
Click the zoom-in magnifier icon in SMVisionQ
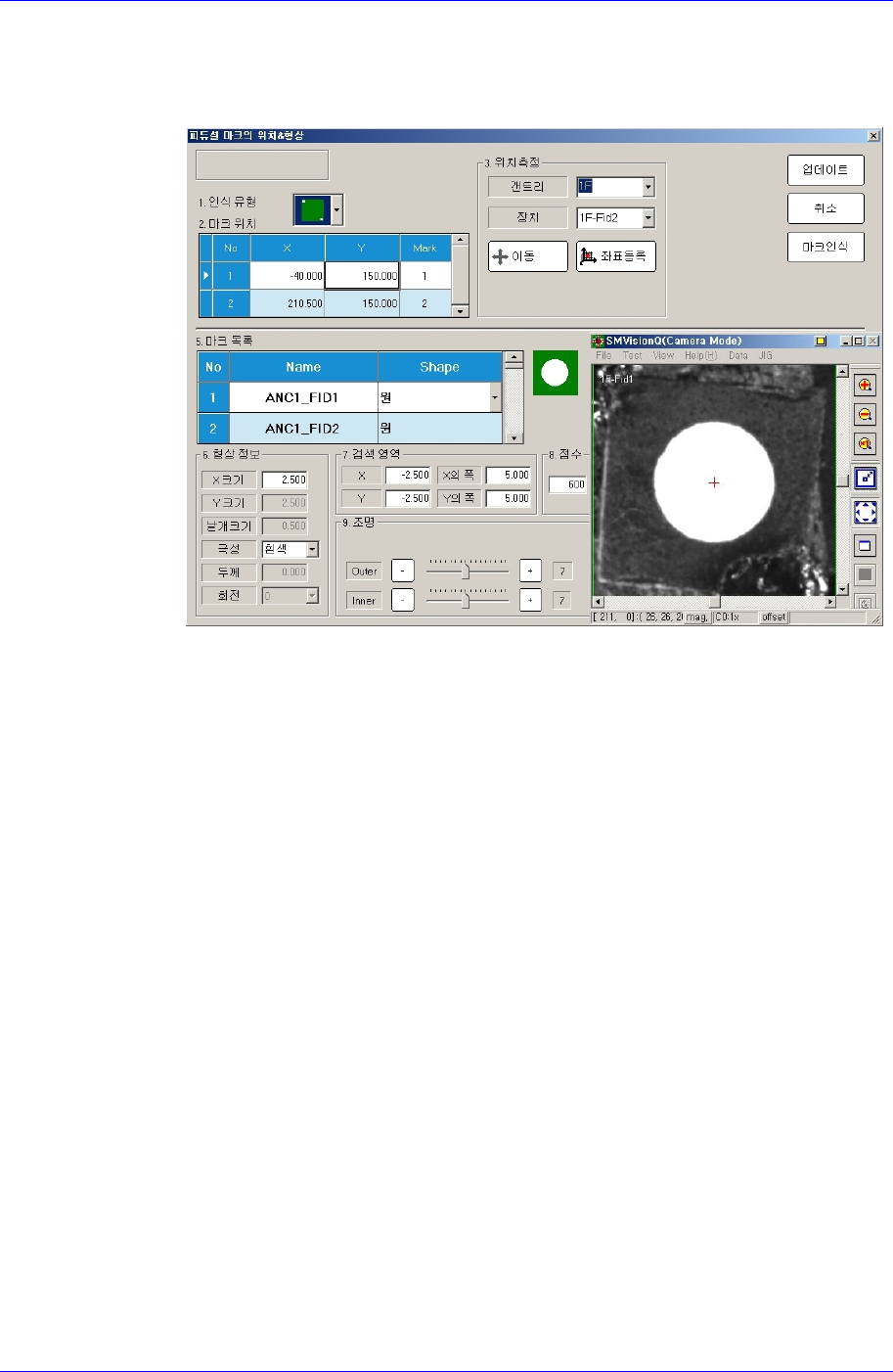(865, 385)
